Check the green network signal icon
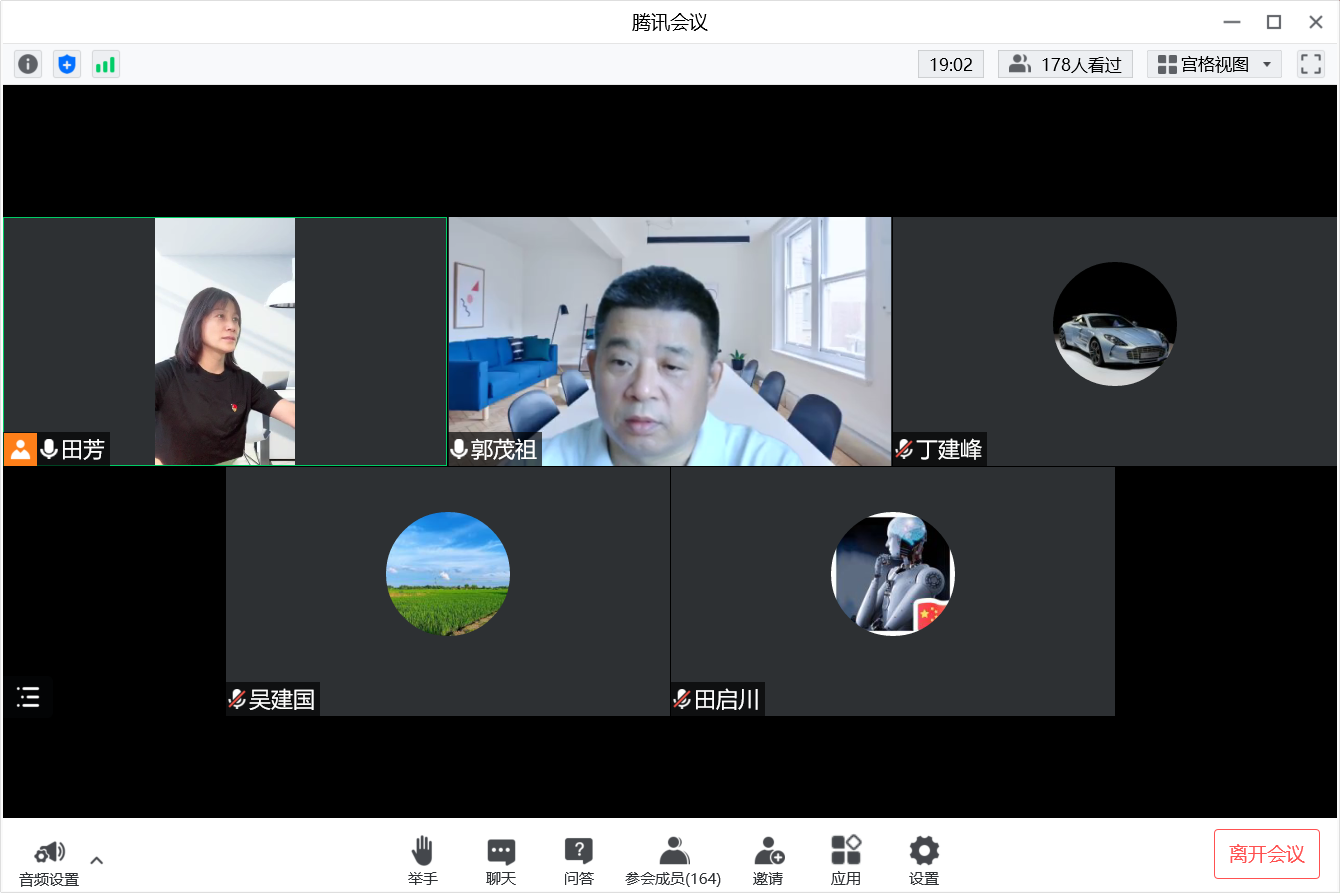 [x=105, y=64]
